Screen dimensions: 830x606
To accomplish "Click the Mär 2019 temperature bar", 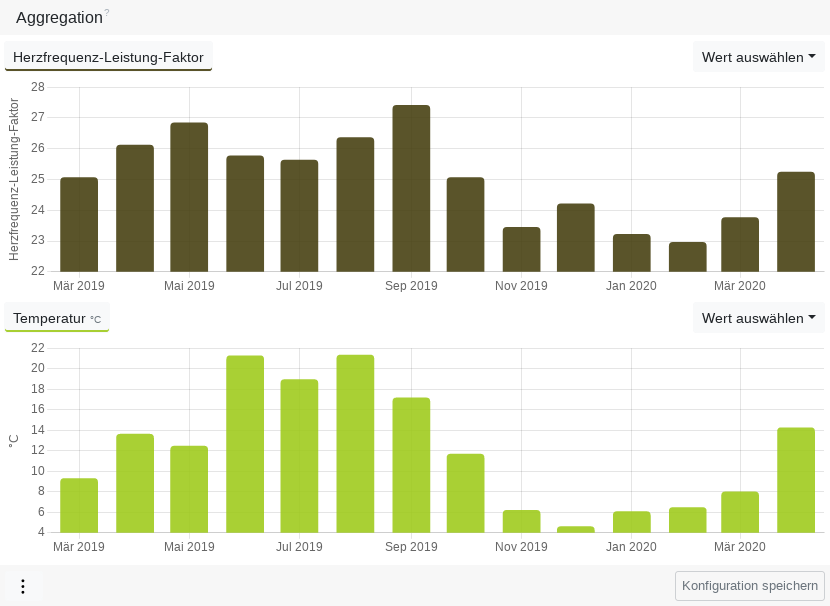I will pyautogui.click(x=79, y=505).
